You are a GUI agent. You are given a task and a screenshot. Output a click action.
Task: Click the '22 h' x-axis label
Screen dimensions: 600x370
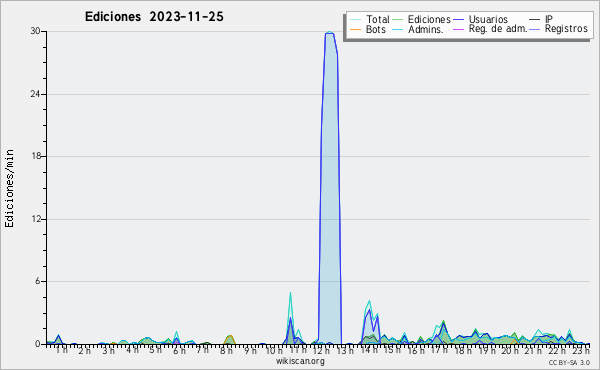pos(558,350)
